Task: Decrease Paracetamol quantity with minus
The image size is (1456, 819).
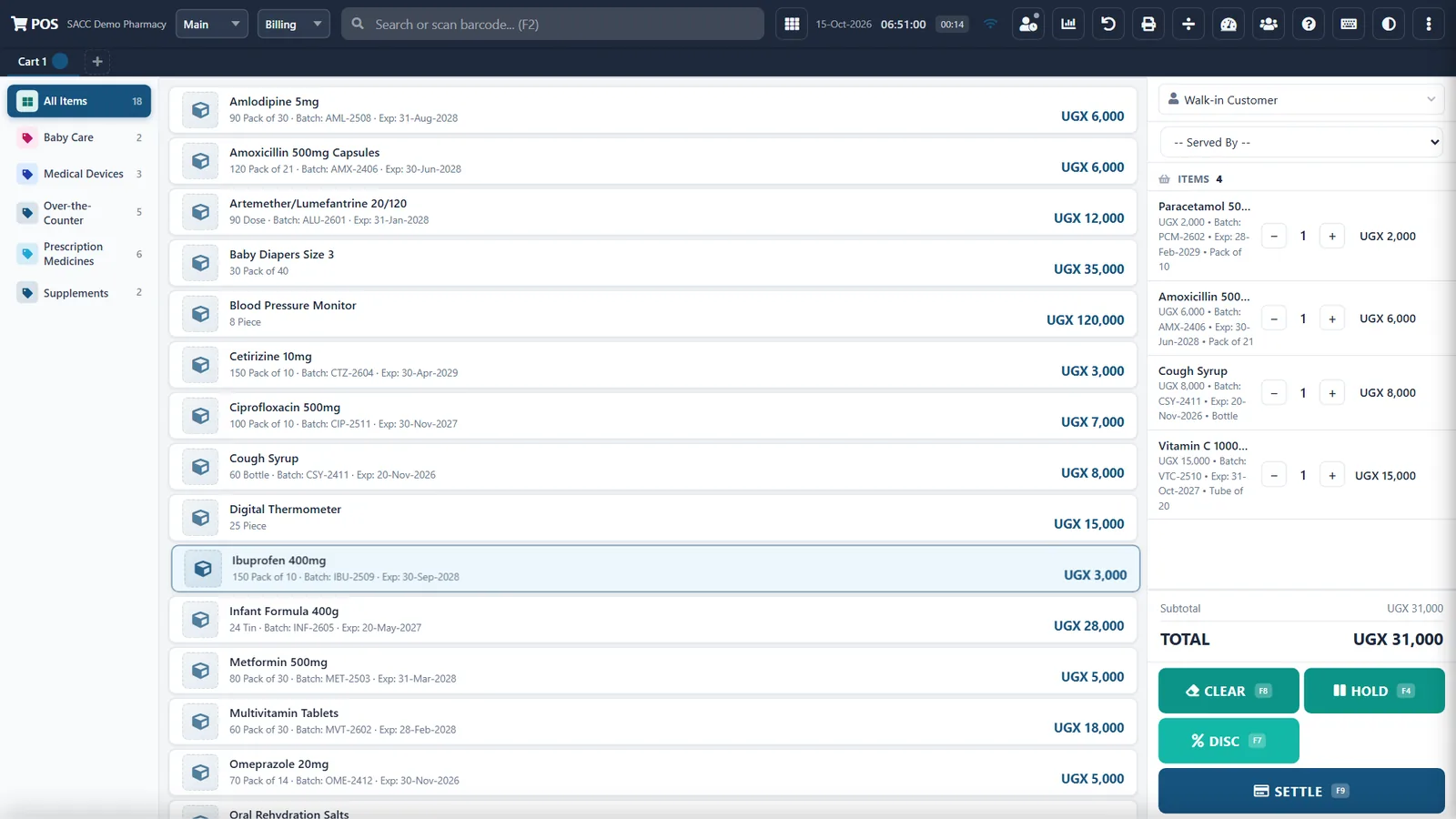Action: tap(1274, 237)
